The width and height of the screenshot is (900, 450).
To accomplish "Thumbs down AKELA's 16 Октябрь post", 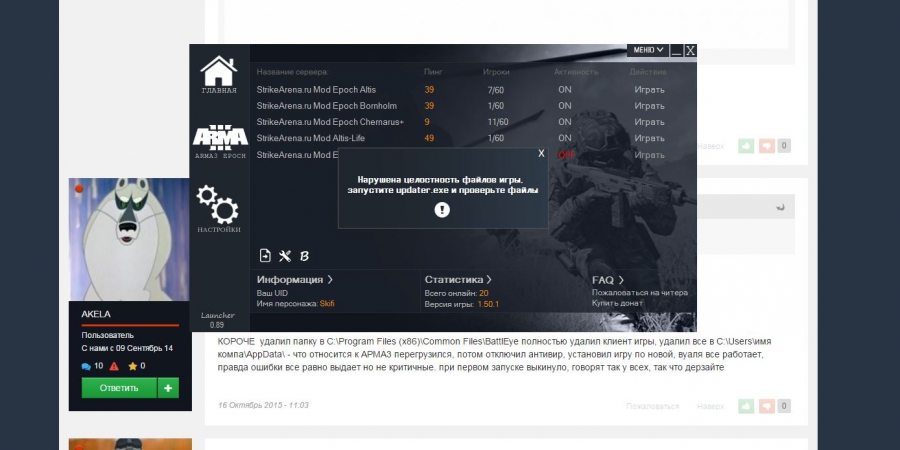I will click(767, 406).
